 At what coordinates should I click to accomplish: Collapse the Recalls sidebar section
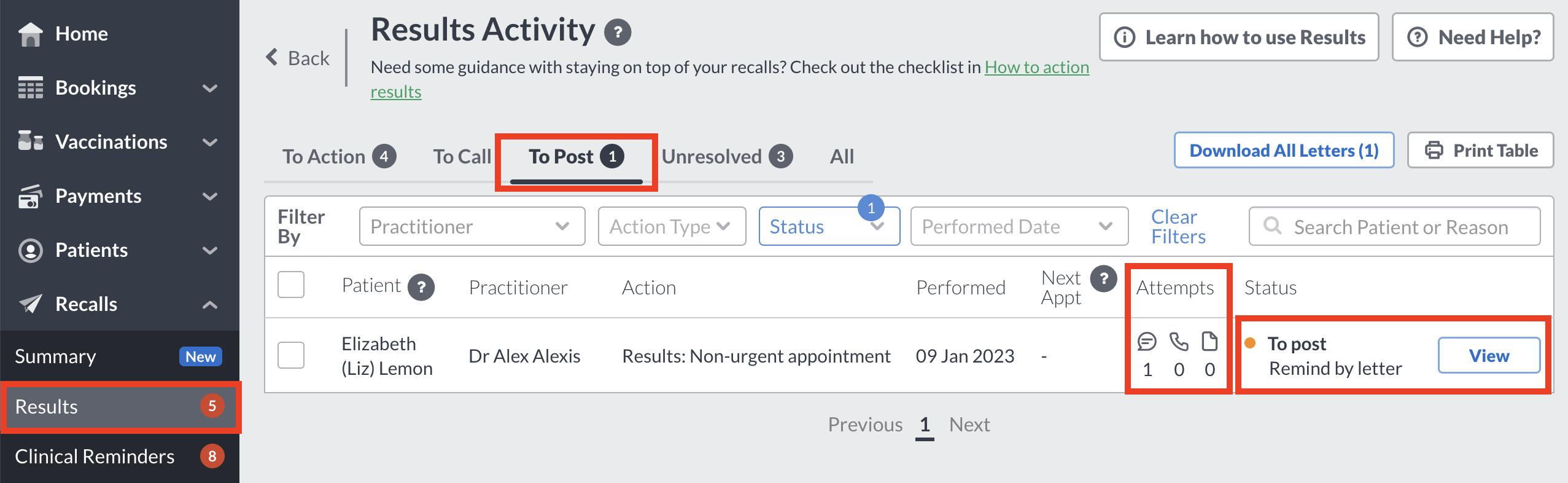[x=210, y=304]
